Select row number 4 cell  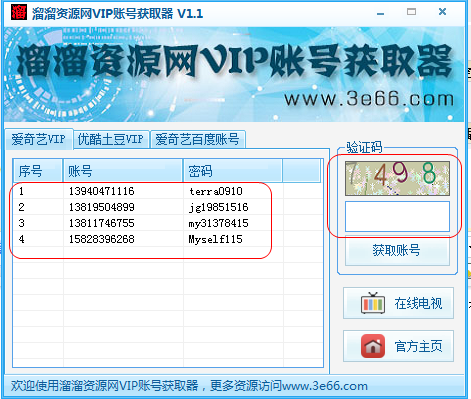point(21,239)
